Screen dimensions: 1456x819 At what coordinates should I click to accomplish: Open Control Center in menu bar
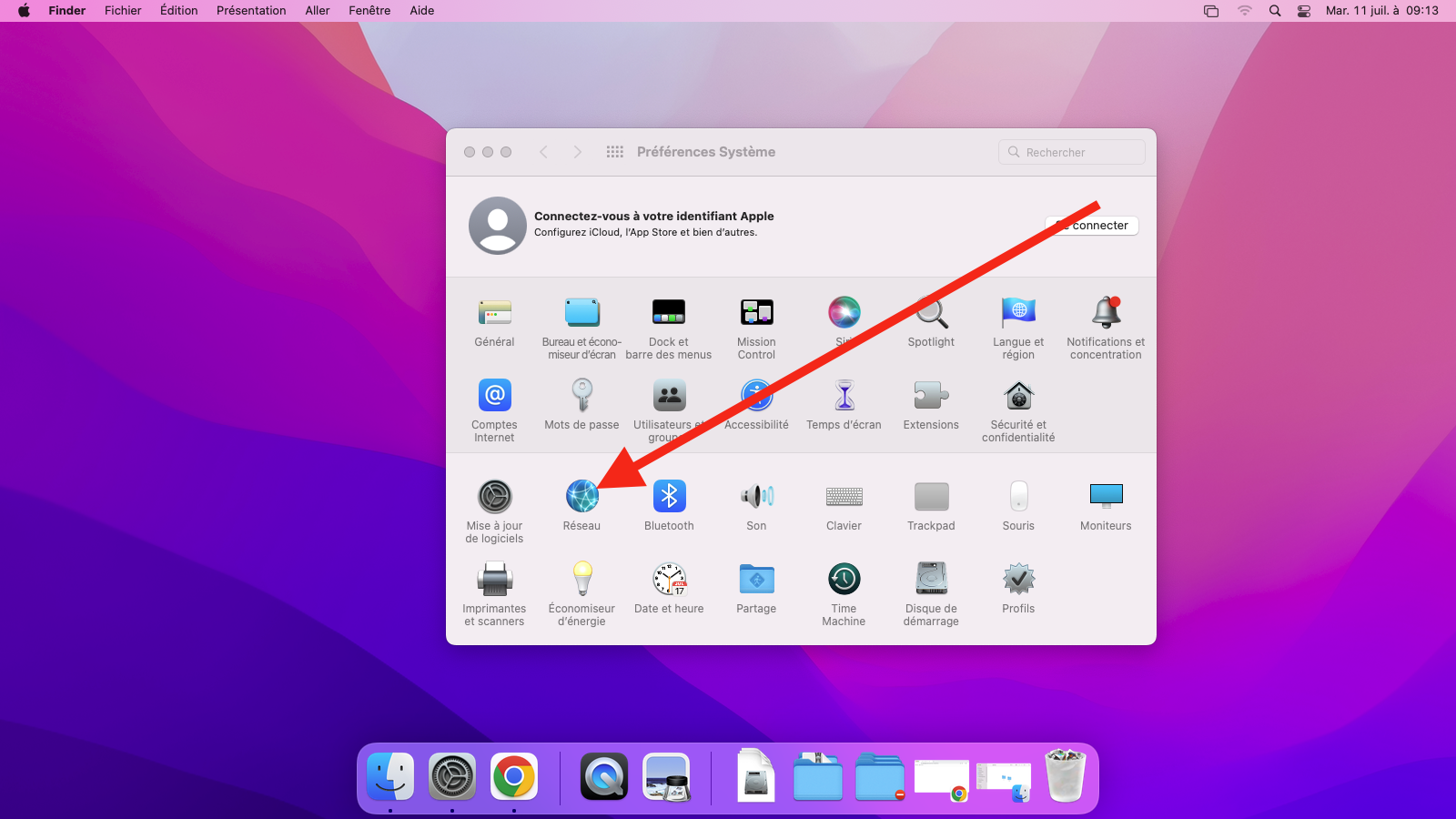coord(1304,11)
